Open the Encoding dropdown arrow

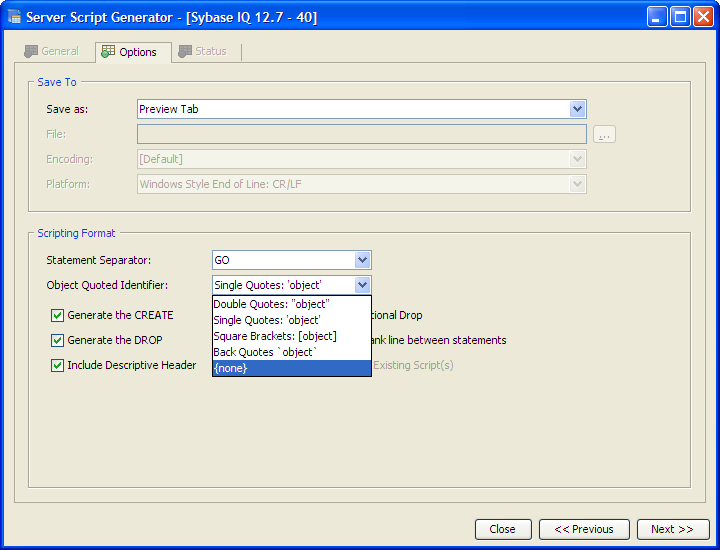pos(577,159)
